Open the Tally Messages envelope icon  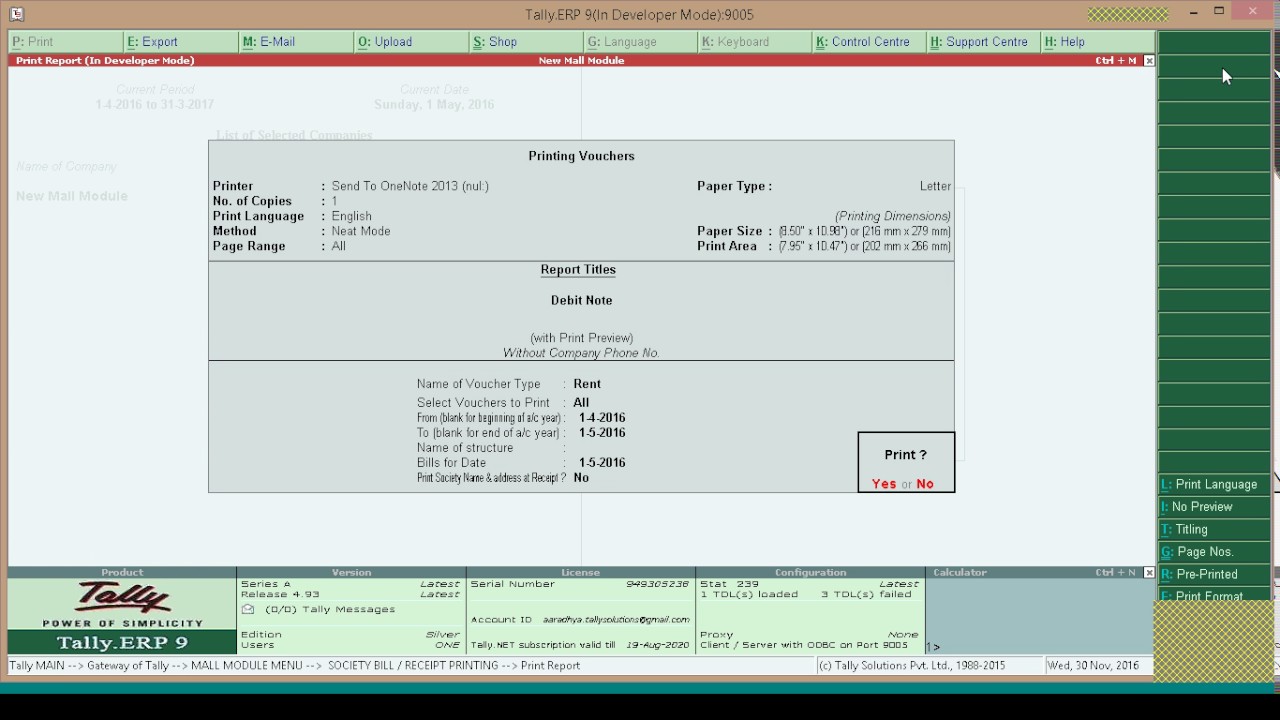tap(248, 609)
